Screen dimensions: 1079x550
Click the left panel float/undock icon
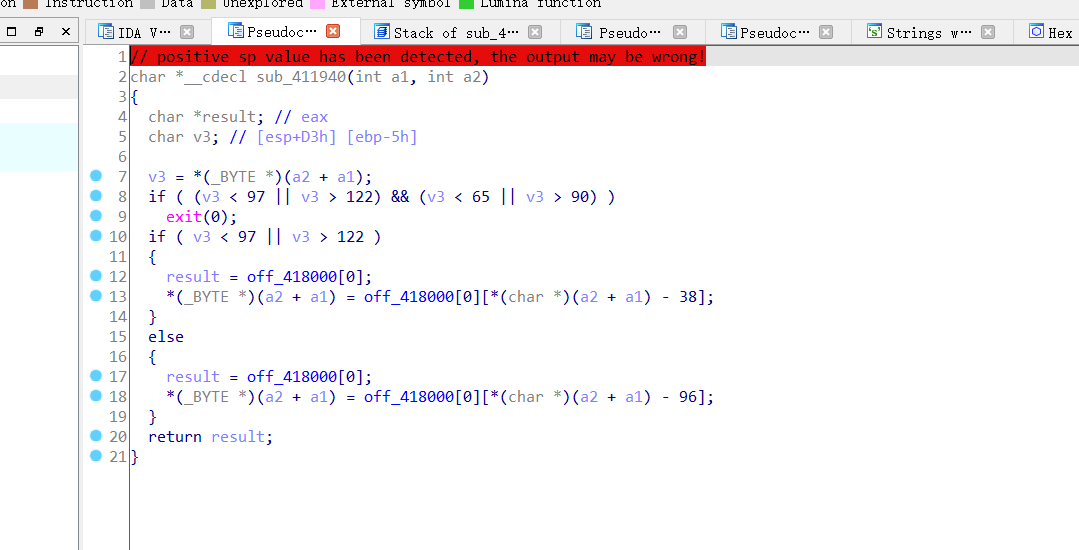[39, 32]
